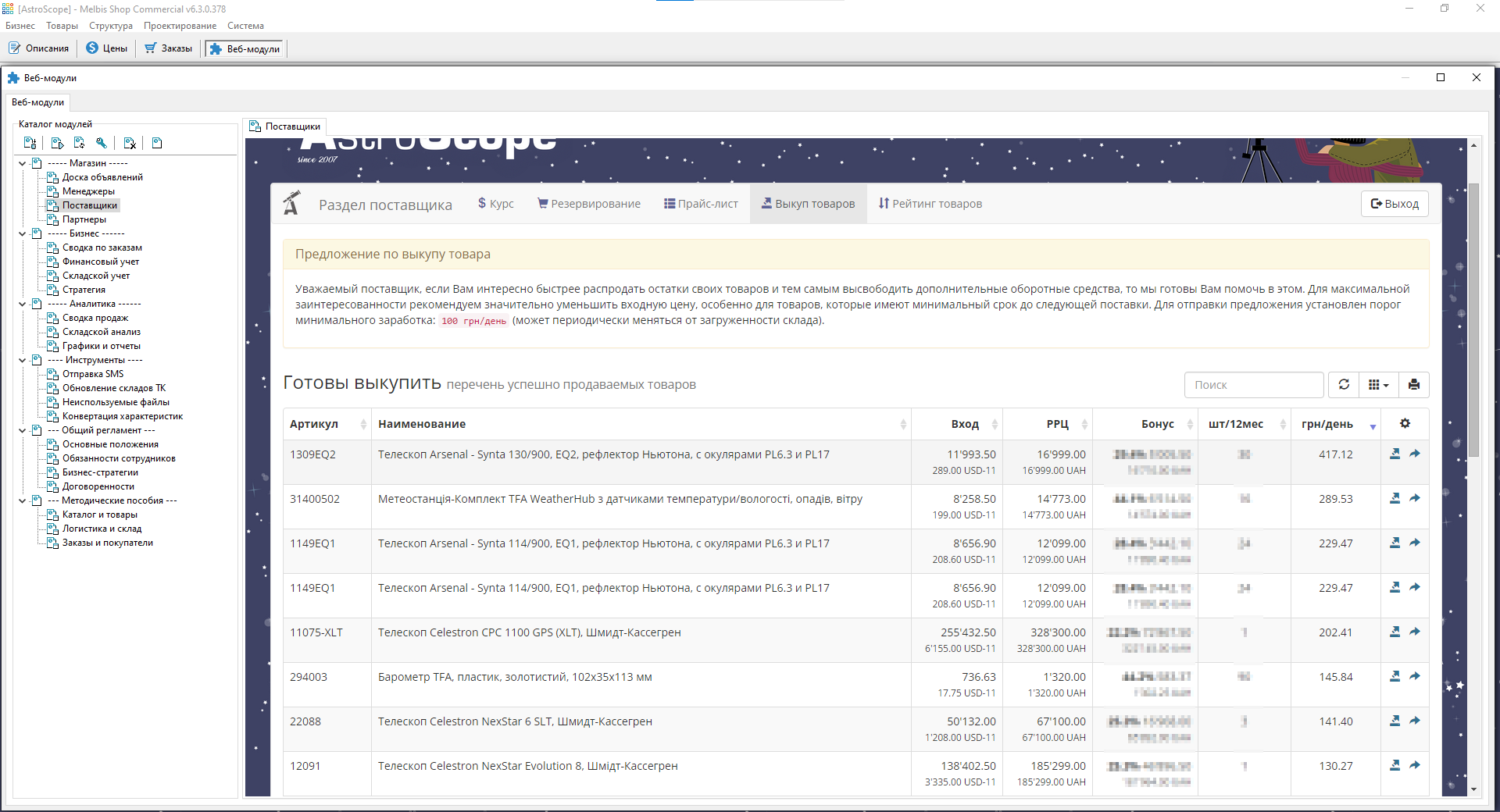The width and height of the screenshot is (1500, 812).
Task: Click buyout icon in row 1309EQ2
Action: (1395, 454)
